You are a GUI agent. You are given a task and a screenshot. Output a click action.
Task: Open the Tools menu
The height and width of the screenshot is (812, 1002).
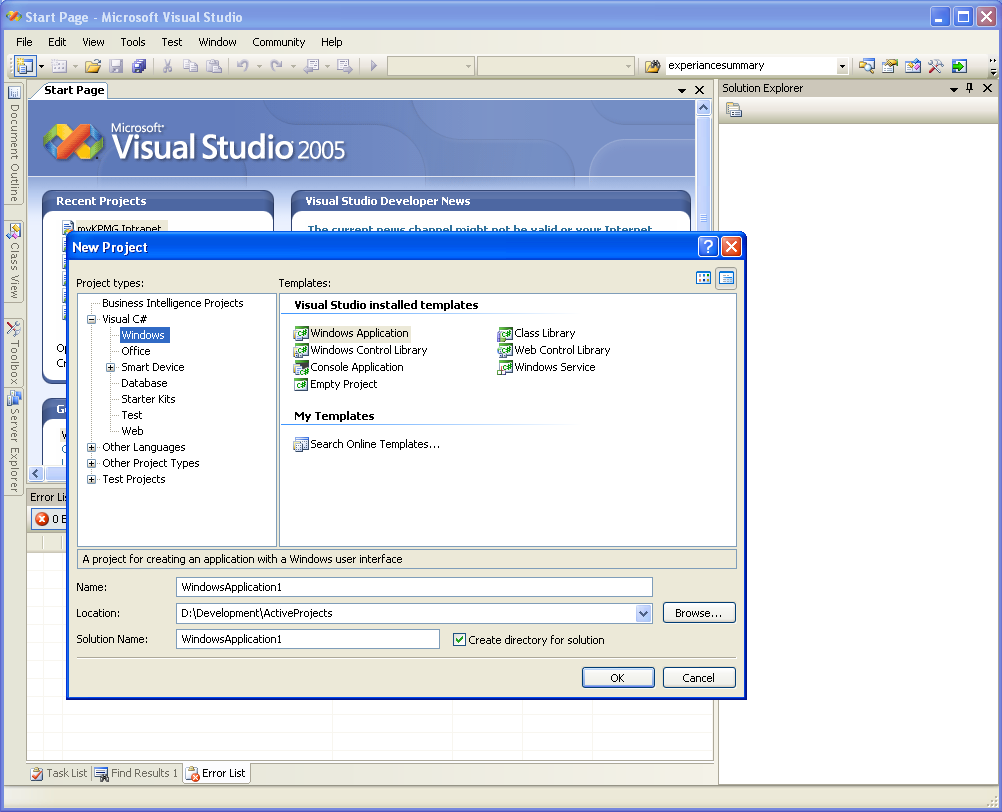(133, 42)
